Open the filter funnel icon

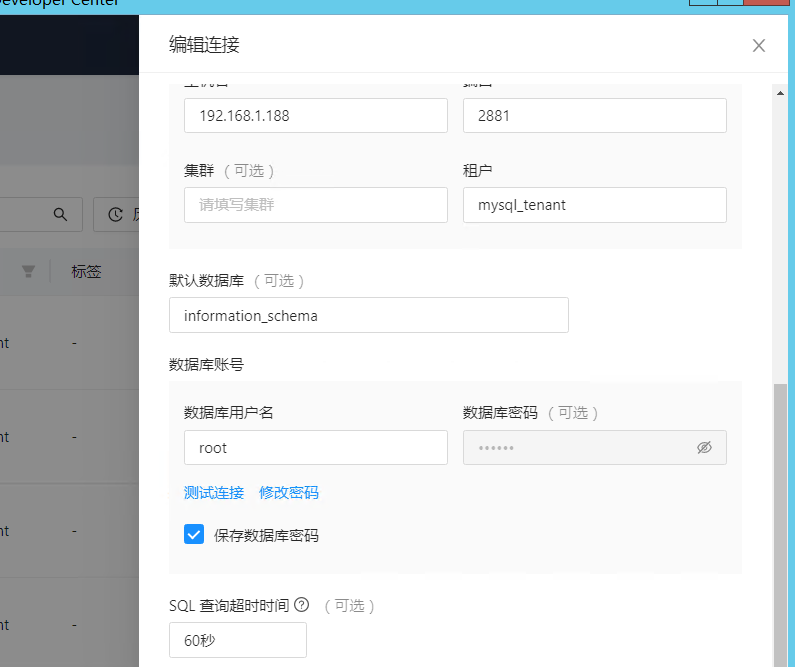(28, 271)
